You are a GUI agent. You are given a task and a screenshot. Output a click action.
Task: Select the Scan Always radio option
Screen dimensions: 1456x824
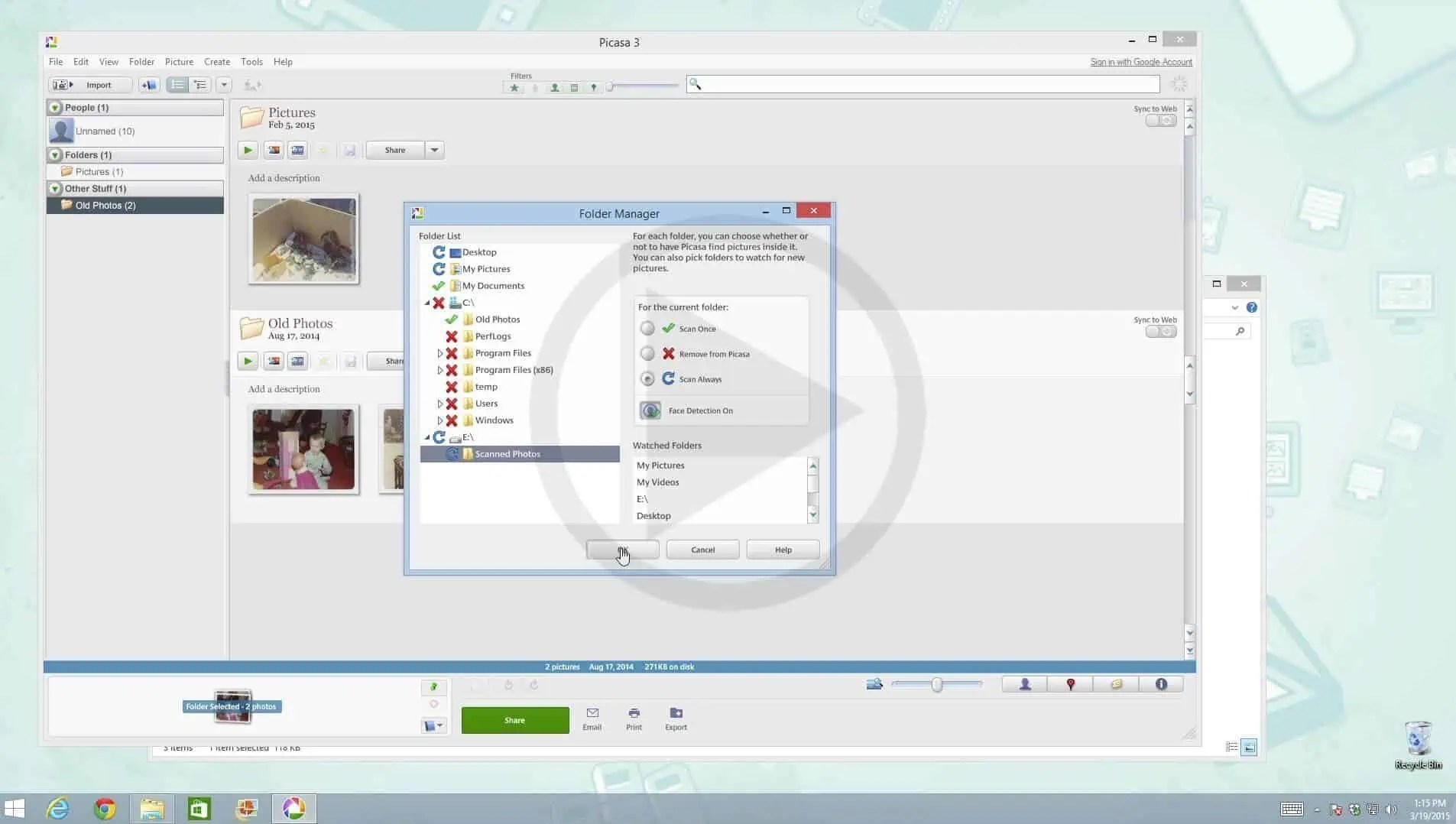[x=647, y=379]
